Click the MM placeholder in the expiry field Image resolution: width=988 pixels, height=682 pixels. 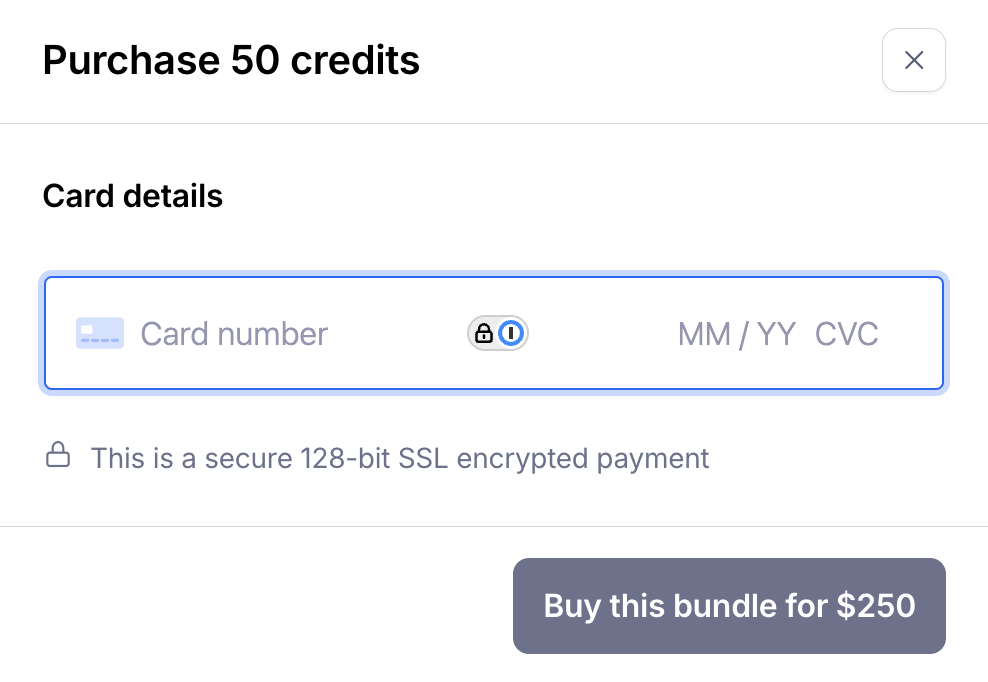tap(704, 333)
